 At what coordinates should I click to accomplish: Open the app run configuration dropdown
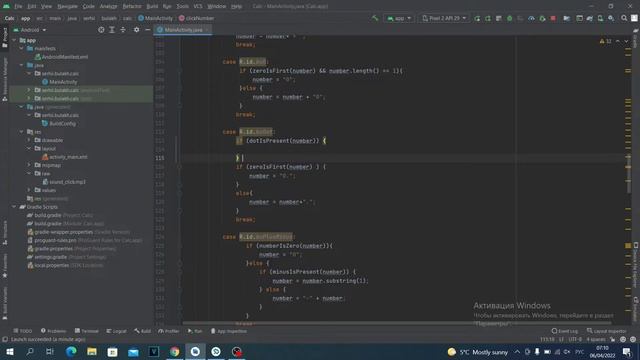pyautogui.click(x=399, y=18)
